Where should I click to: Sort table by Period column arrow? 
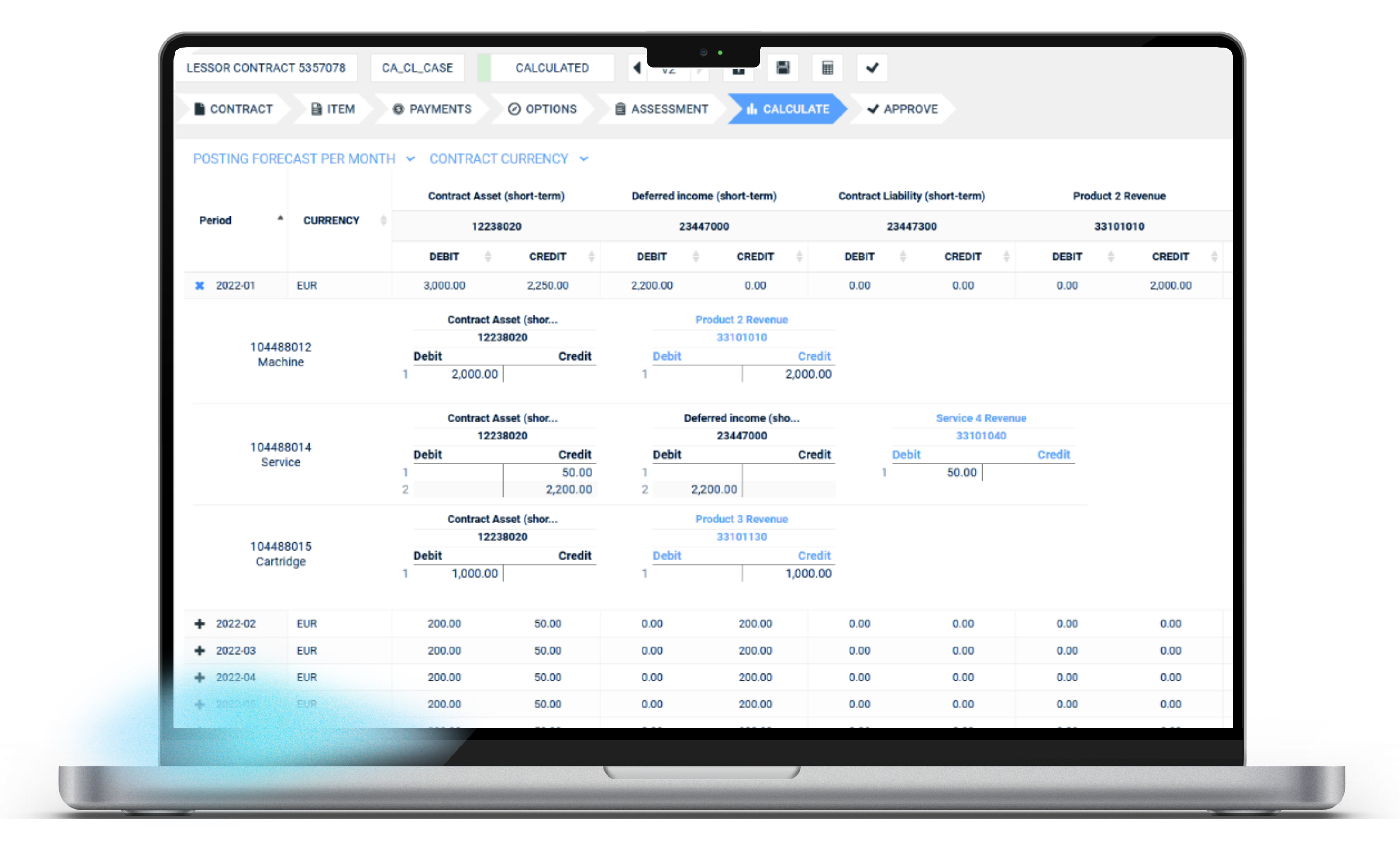(280, 218)
